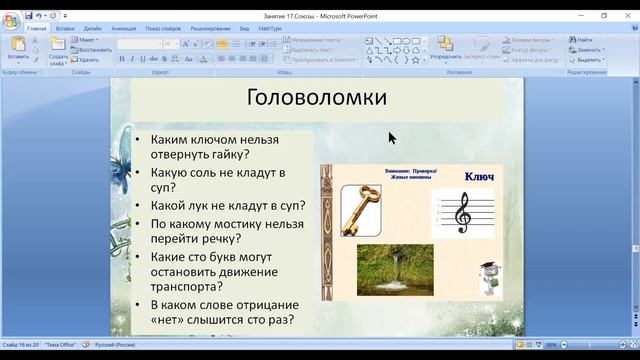Clear formatting with the eraser icon
Screen dimensions: 640x360
tap(207, 44)
